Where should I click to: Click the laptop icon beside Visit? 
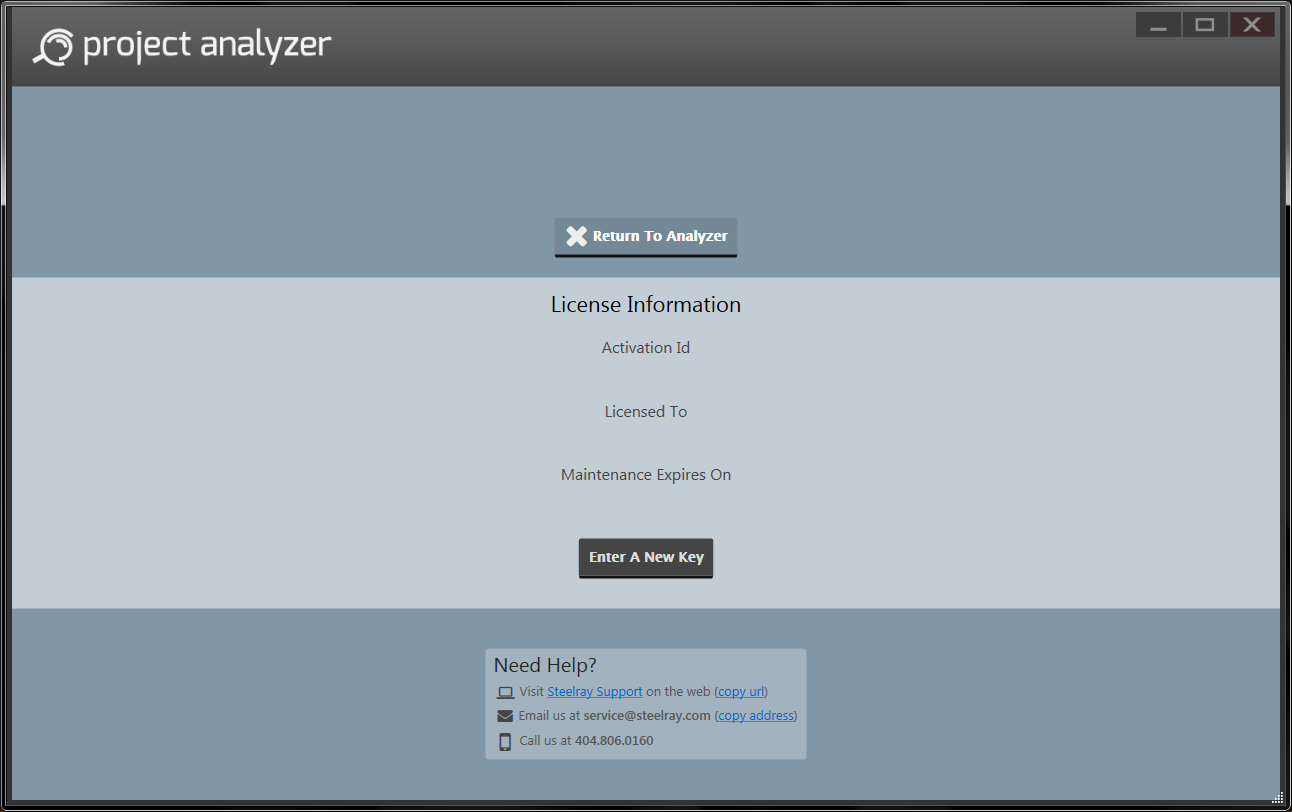coord(505,692)
